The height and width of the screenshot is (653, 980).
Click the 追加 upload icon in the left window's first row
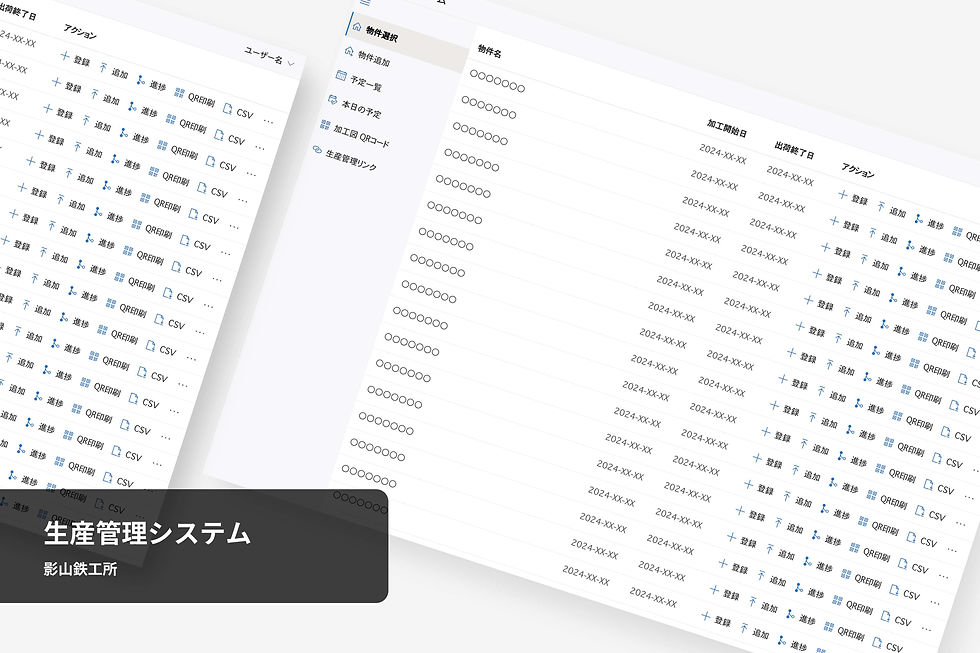[x=102, y=67]
